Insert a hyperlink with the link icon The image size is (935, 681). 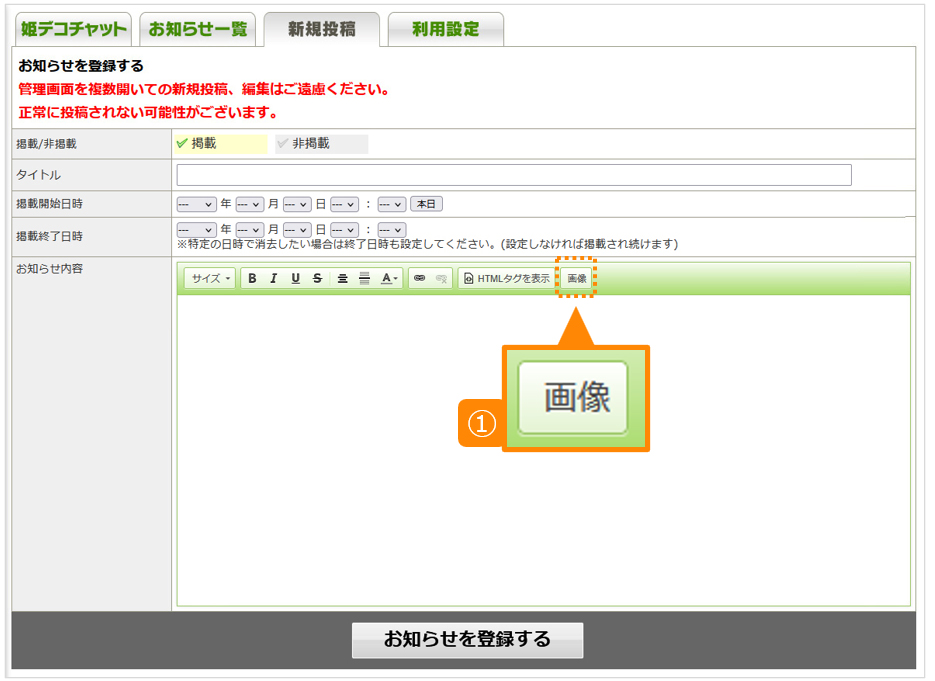coord(419,279)
